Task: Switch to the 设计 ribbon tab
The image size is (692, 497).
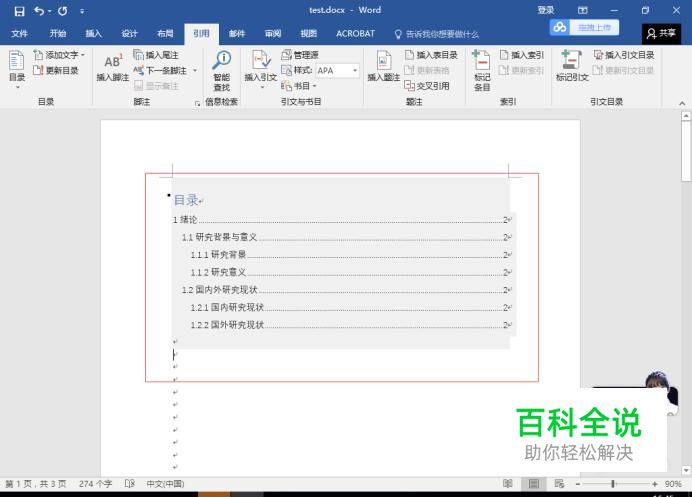Action: 129,34
